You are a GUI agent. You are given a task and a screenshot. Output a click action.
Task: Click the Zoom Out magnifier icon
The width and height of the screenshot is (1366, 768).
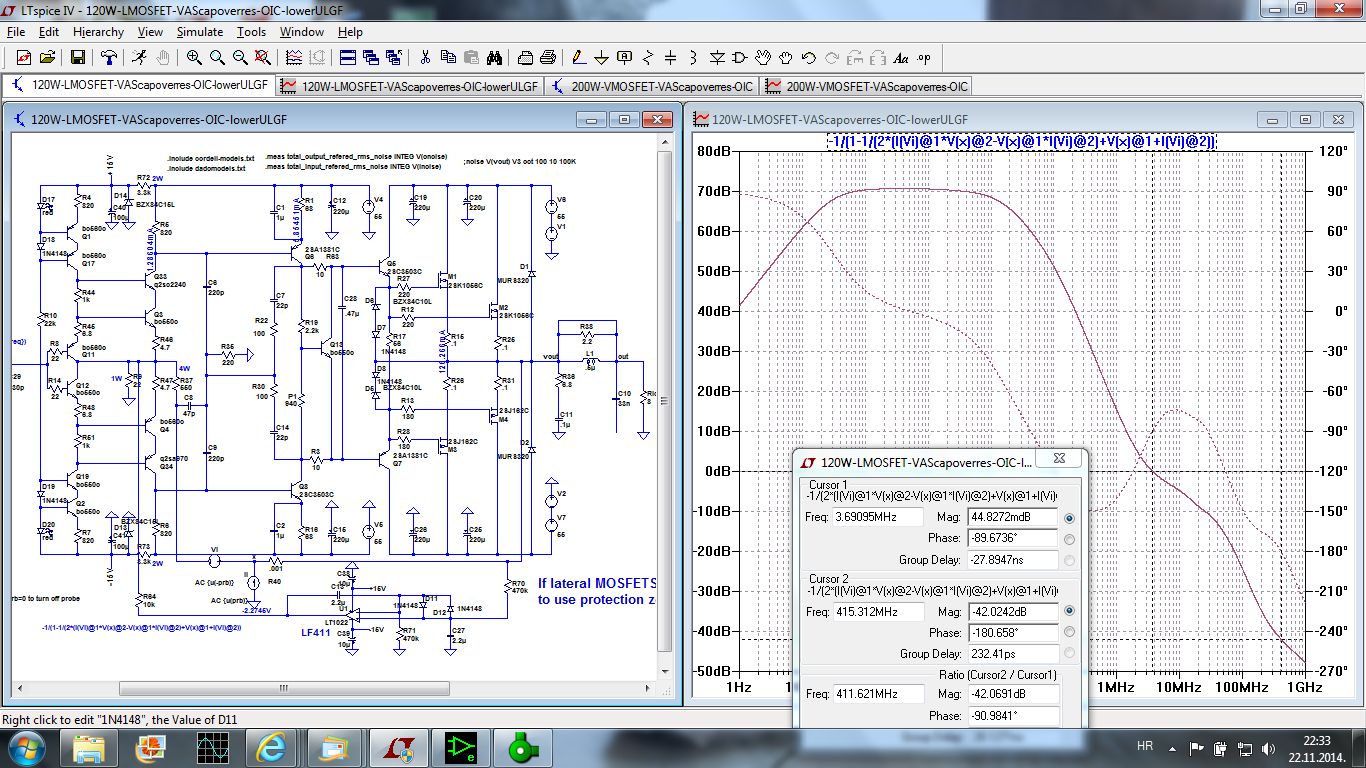pyautogui.click(x=240, y=57)
